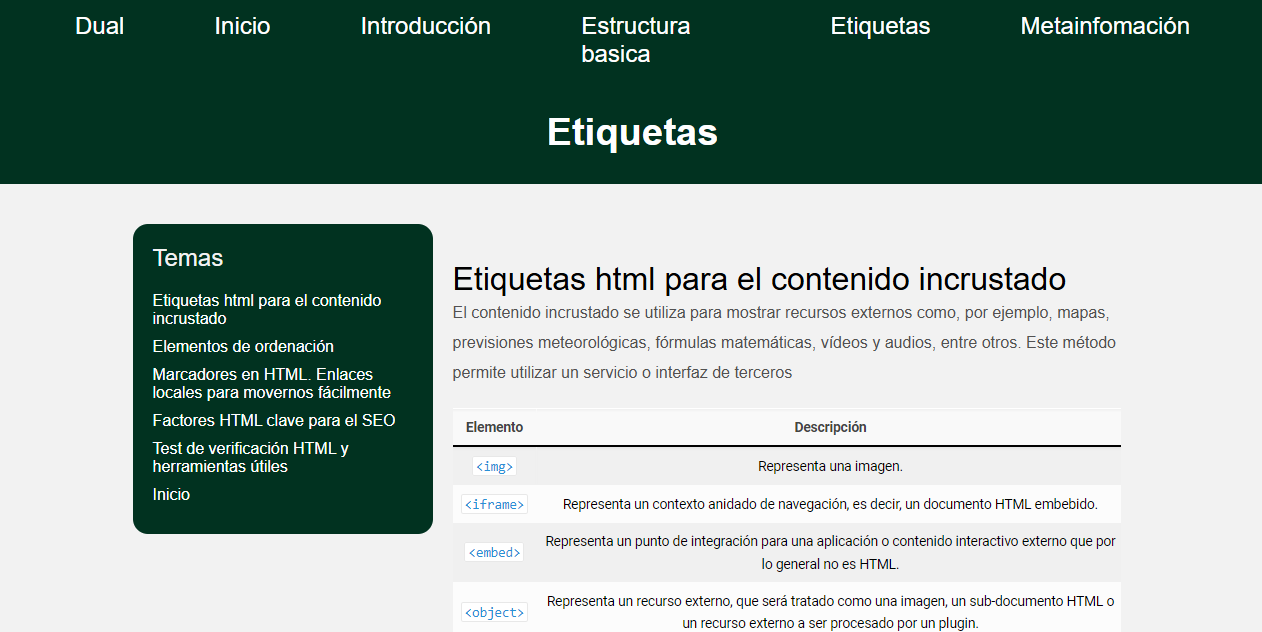Open Marcadores en HTML sidebar link

pyautogui.click(x=271, y=383)
